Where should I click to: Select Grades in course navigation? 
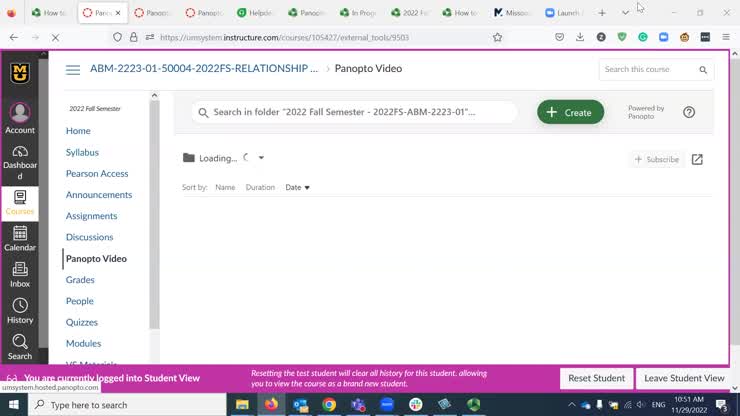pos(80,280)
